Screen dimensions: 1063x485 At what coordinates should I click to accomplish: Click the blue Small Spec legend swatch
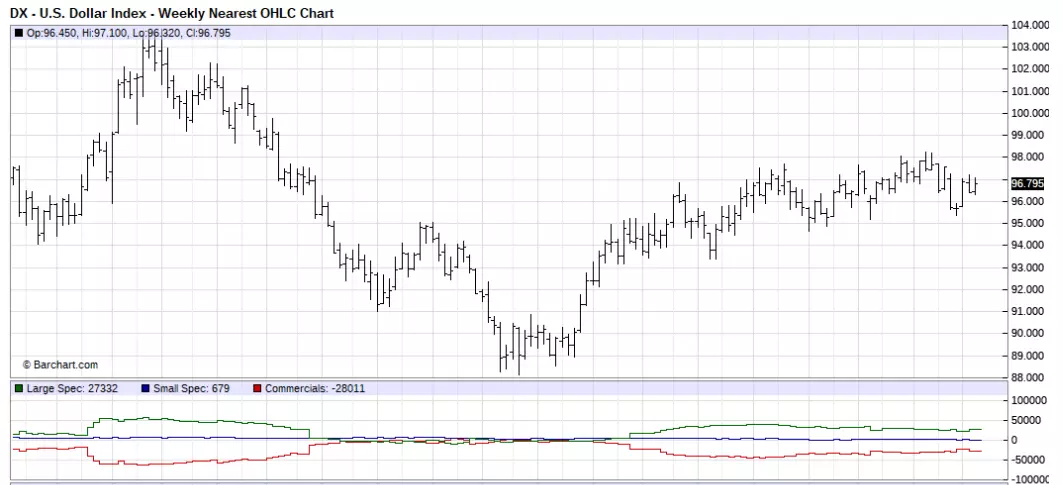pos(145,389)
